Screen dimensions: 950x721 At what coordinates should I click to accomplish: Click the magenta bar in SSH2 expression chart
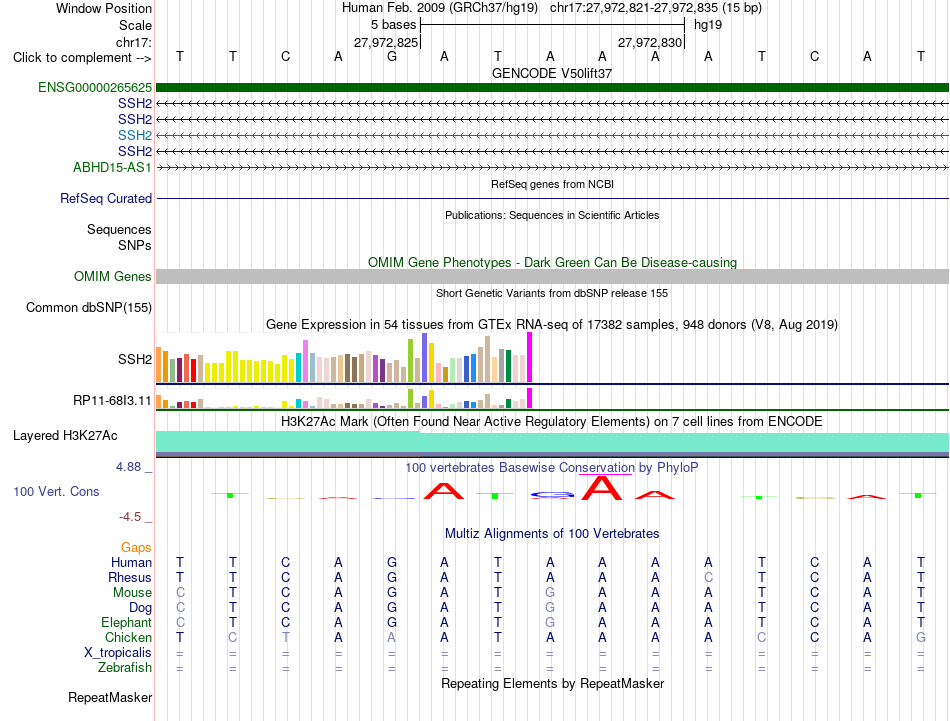click(x=530, y=357)
